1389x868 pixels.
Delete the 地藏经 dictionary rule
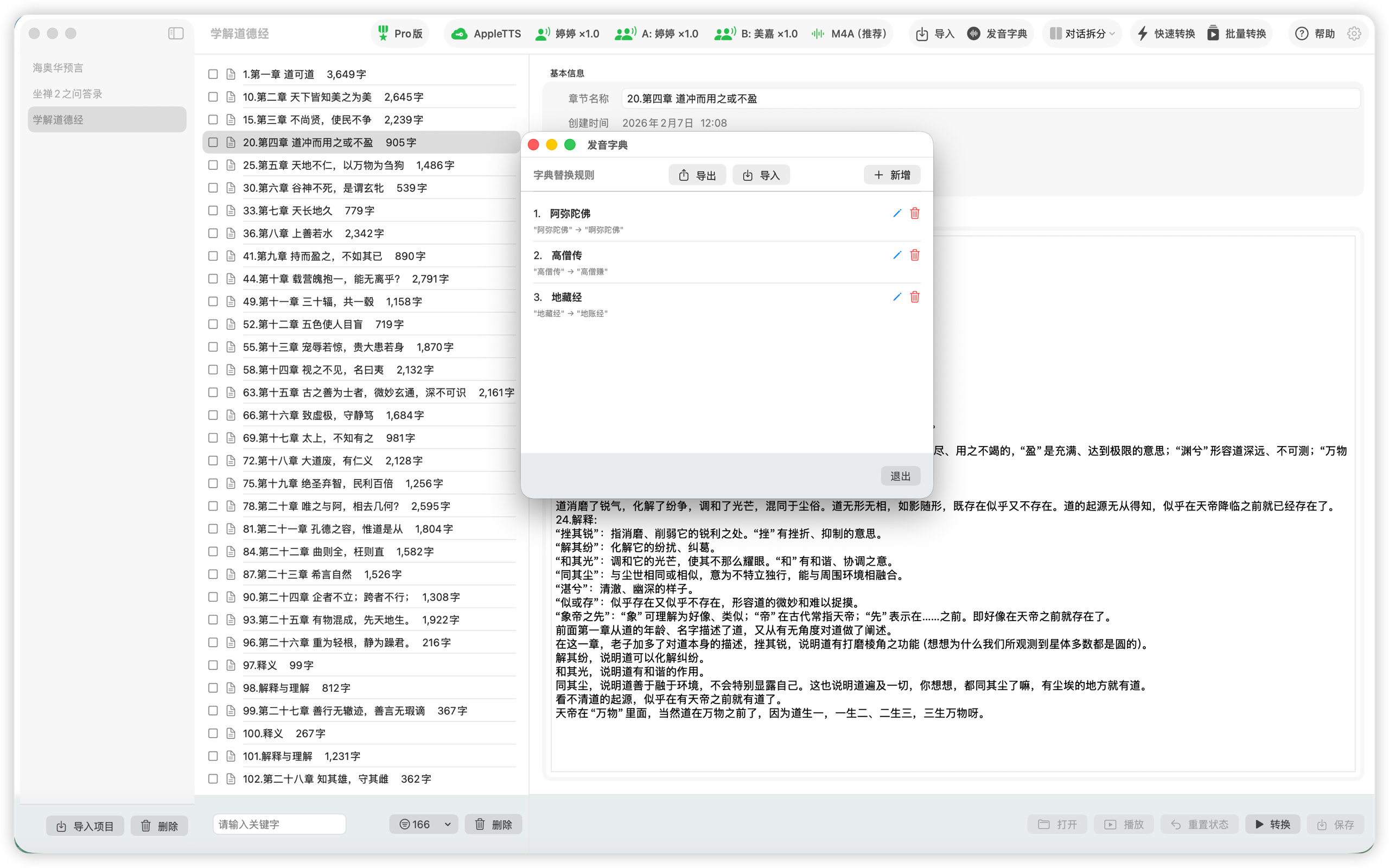coord(915,297)
